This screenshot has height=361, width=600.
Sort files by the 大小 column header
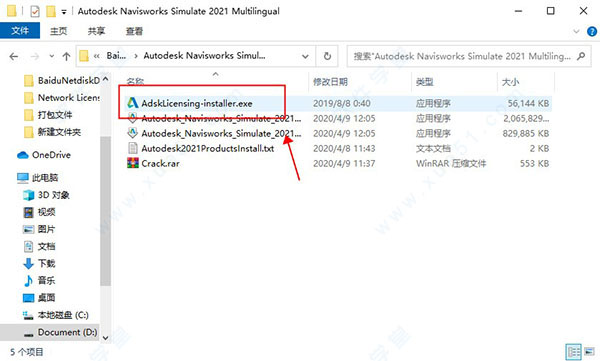click(x=510, y=82)
